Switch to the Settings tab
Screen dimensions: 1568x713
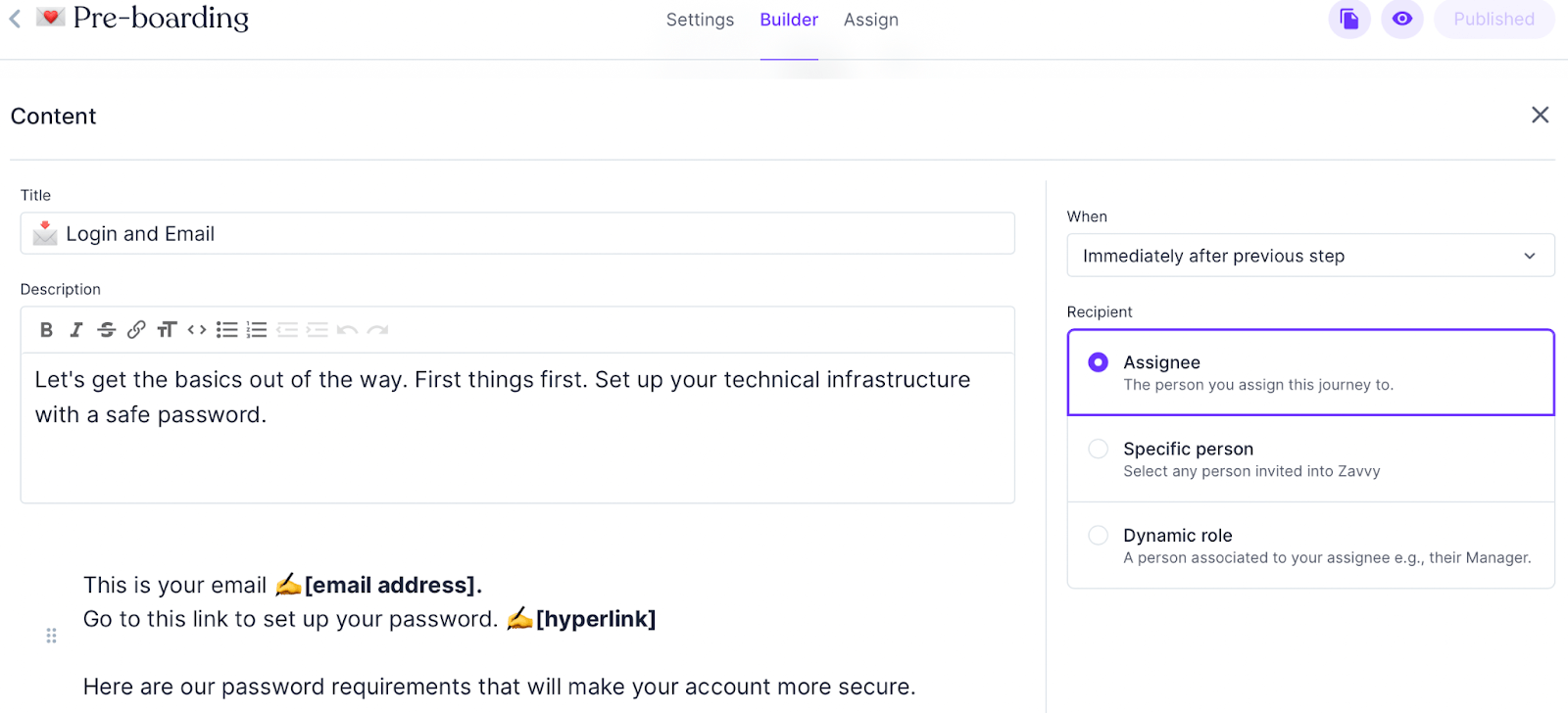[x=700, y=20]
